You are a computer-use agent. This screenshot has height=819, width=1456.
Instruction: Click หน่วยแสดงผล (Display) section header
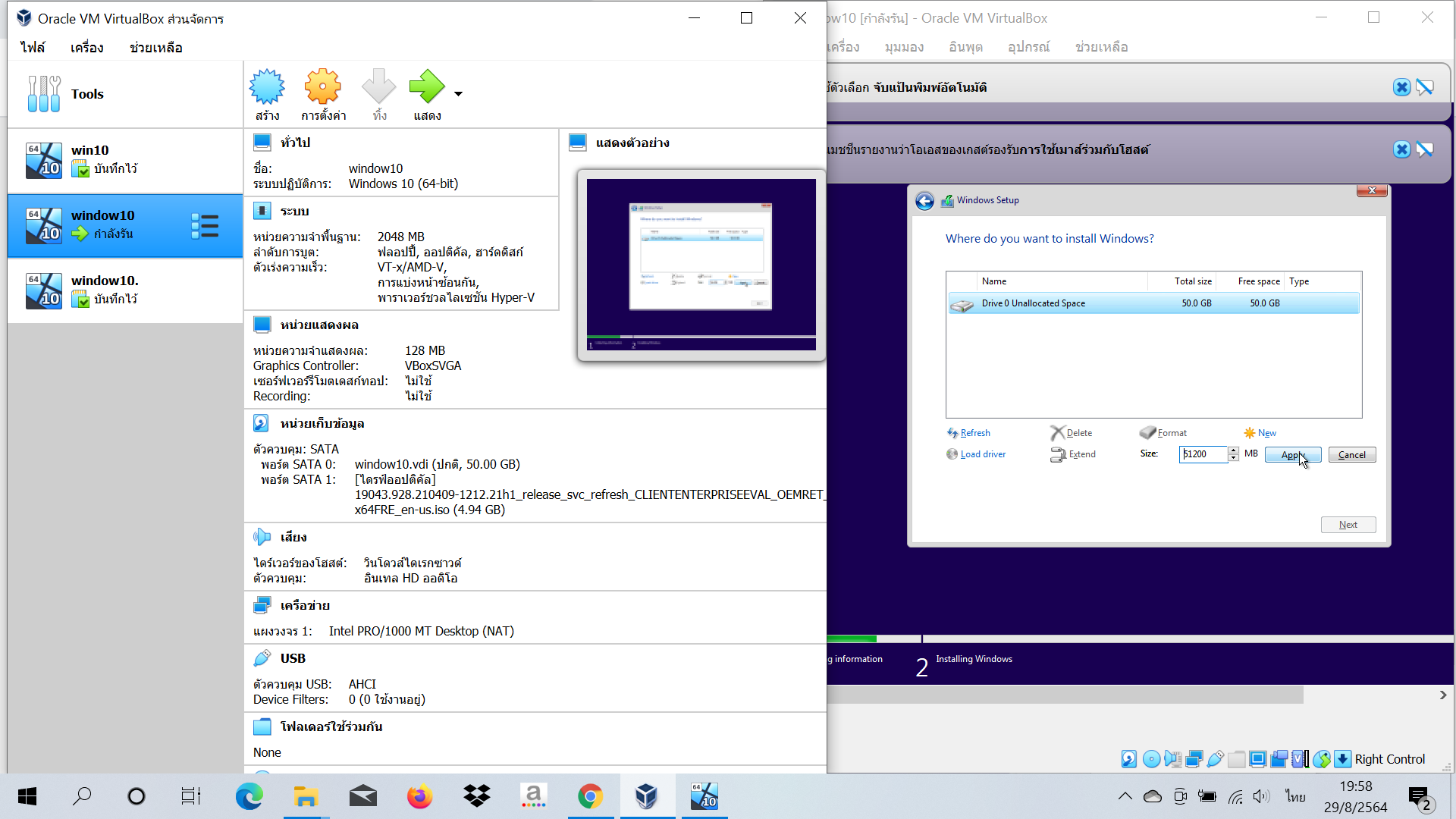click(319, 325)
